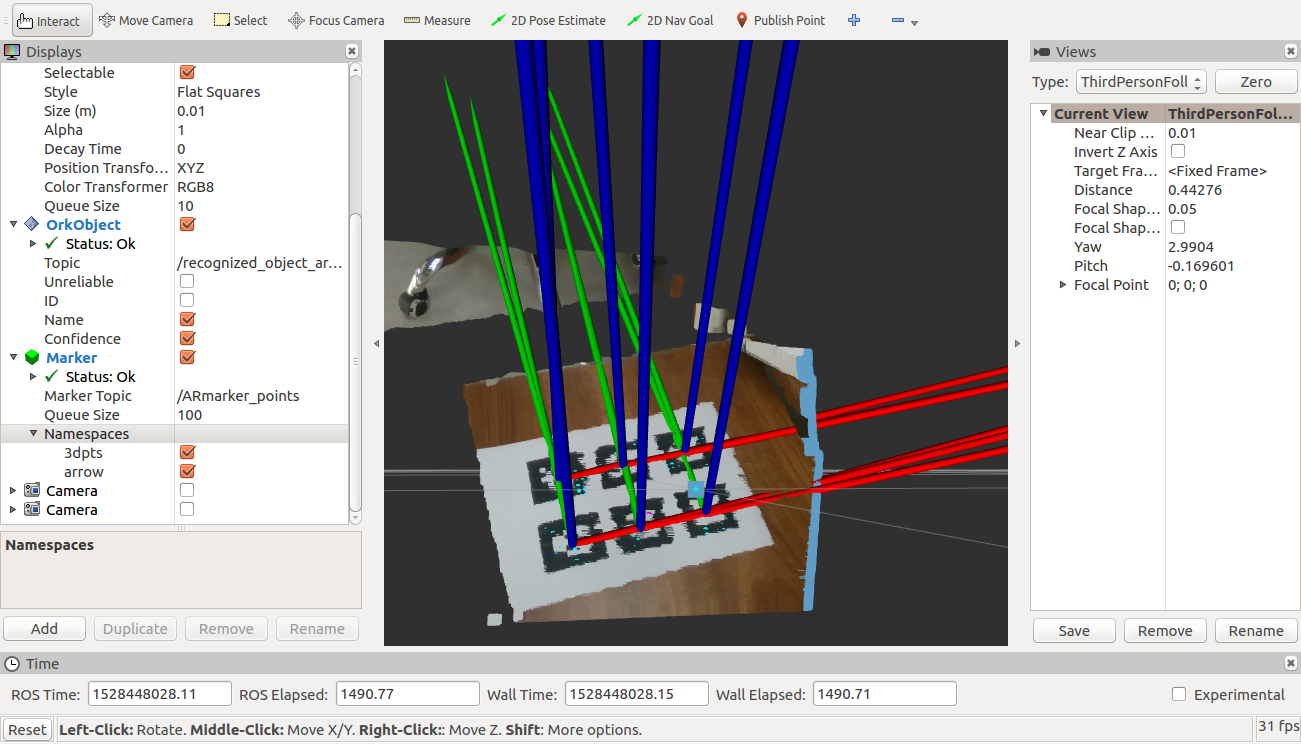Click the Displays panel monitor icon
Viewport: 1301px width, 744px height.
tap(12, 51)
